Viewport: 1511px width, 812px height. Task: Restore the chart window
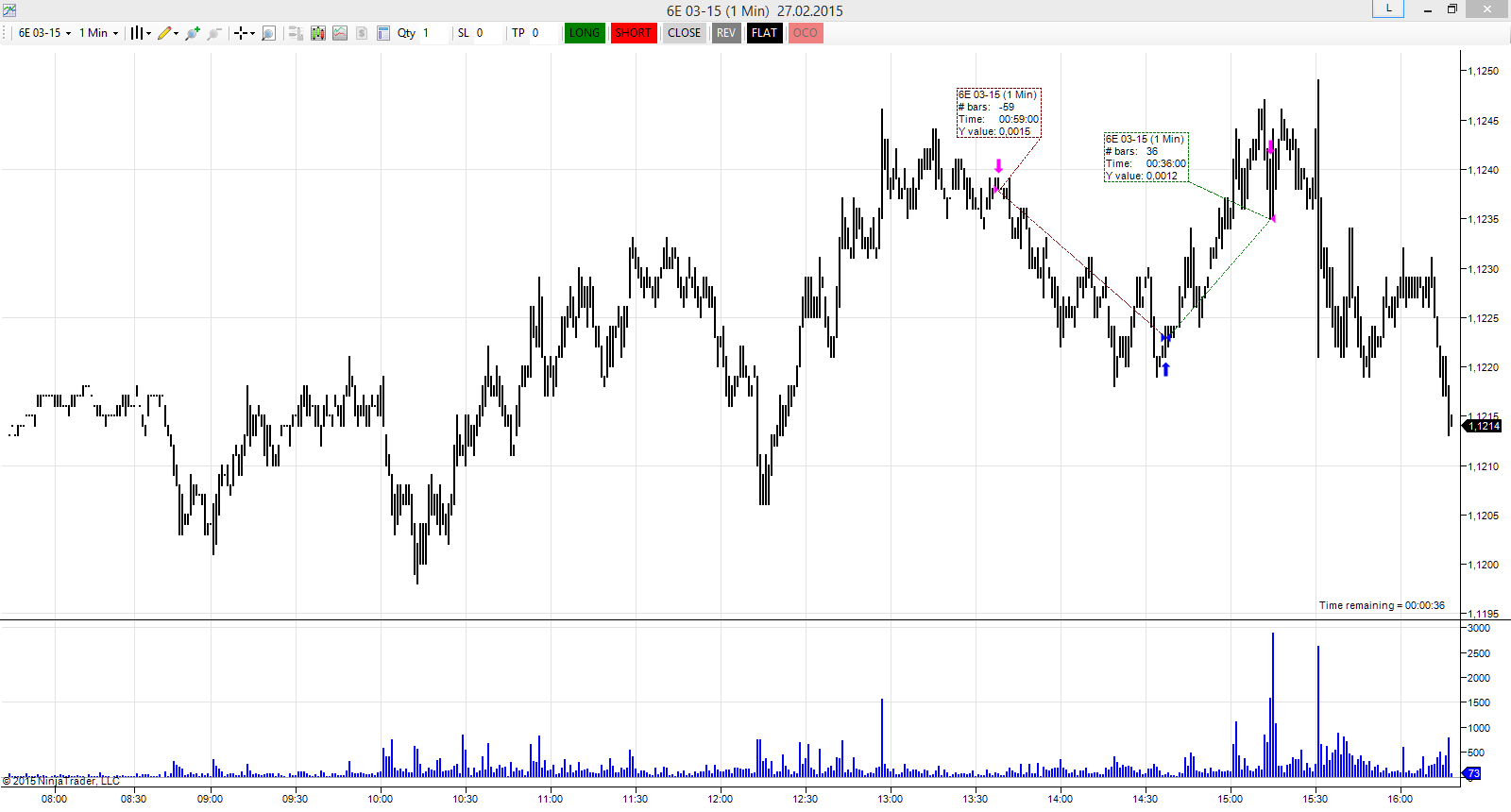(x=1452, y=8)
